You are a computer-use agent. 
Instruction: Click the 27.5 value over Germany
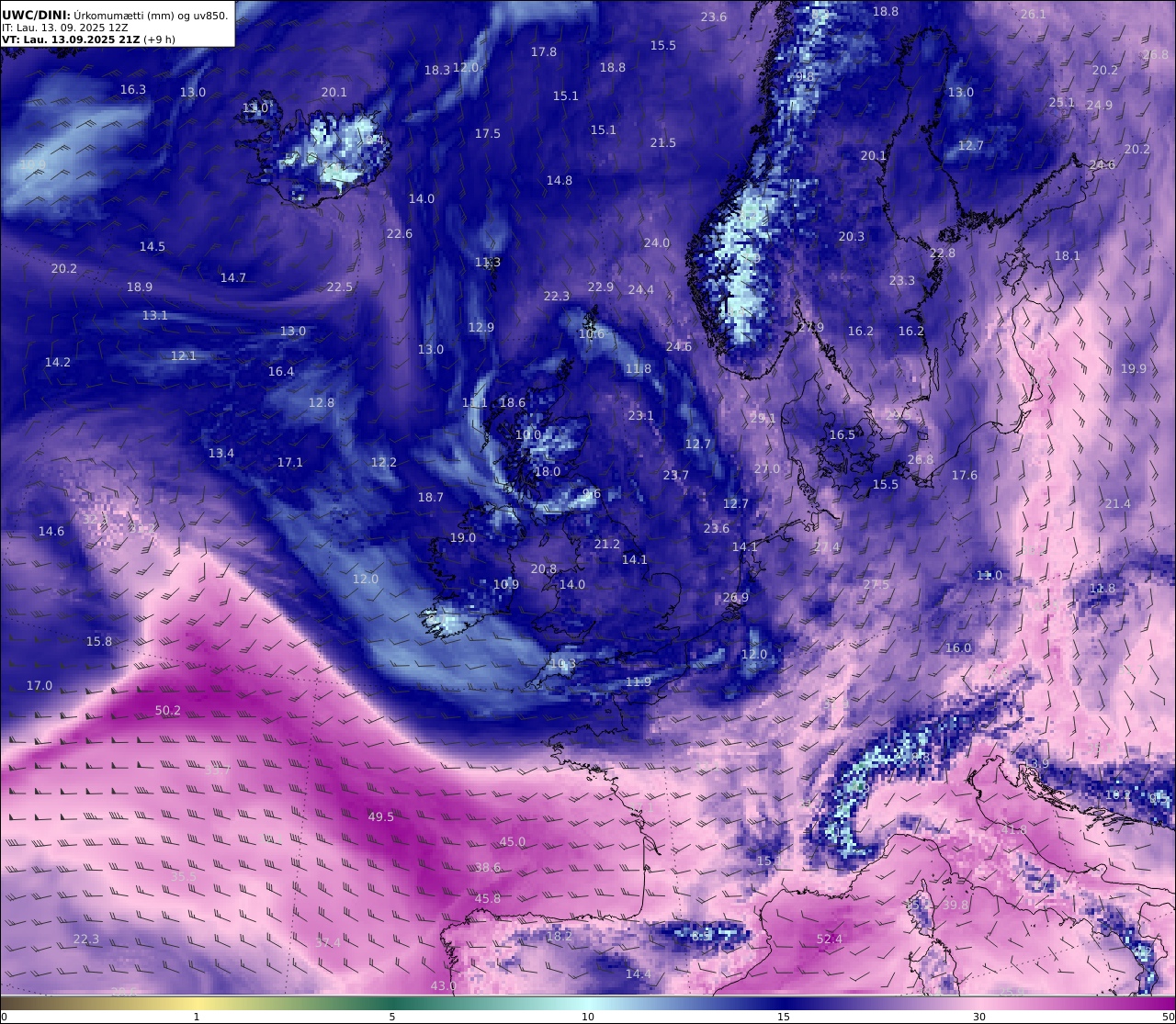(x=876, y=584)
